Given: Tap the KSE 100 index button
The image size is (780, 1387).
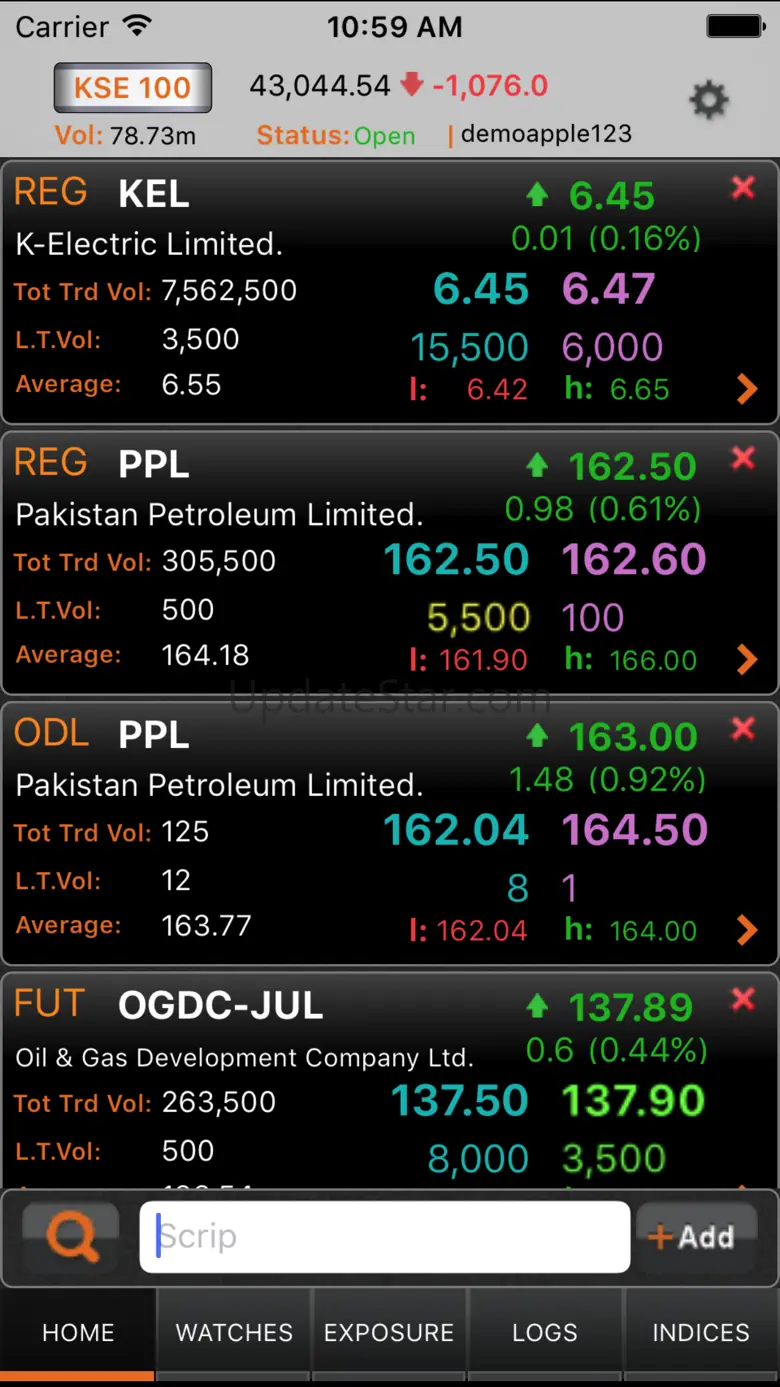Looking at the screenshot, I should (132, 88).
